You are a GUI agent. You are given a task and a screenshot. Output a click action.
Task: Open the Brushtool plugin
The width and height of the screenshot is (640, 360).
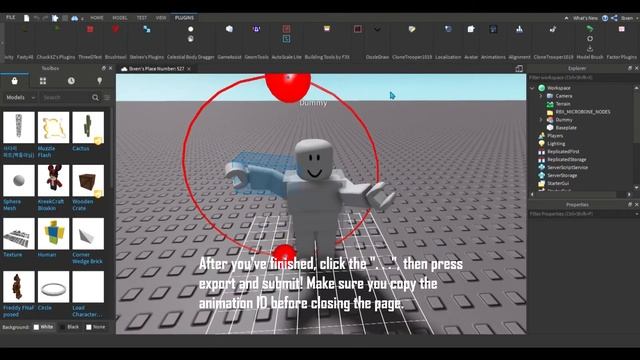116,29
